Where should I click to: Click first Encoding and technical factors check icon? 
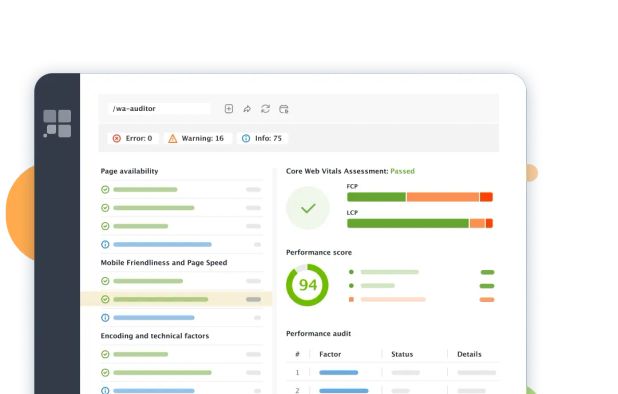pyautogui.click(x=105, y=354)
